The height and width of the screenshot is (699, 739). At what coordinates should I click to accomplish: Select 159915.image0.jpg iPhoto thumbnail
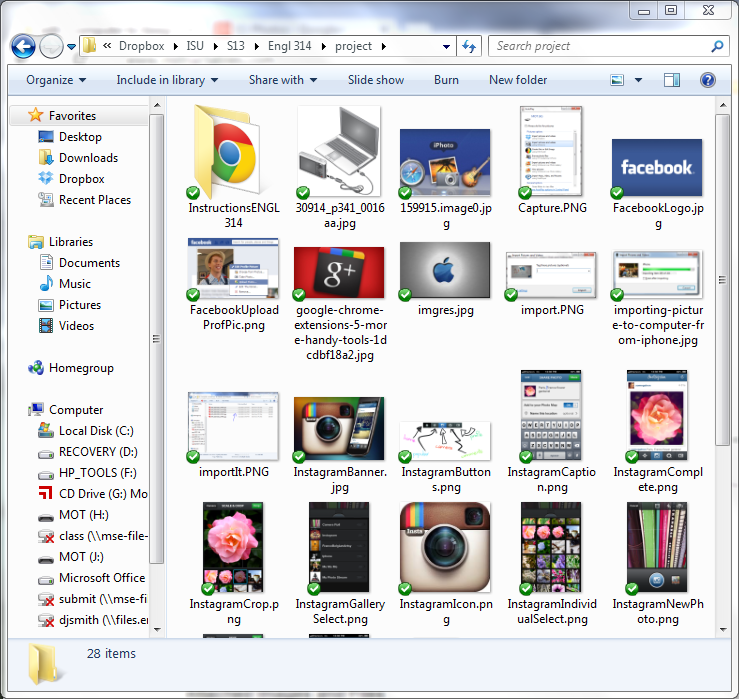[445, 178]
